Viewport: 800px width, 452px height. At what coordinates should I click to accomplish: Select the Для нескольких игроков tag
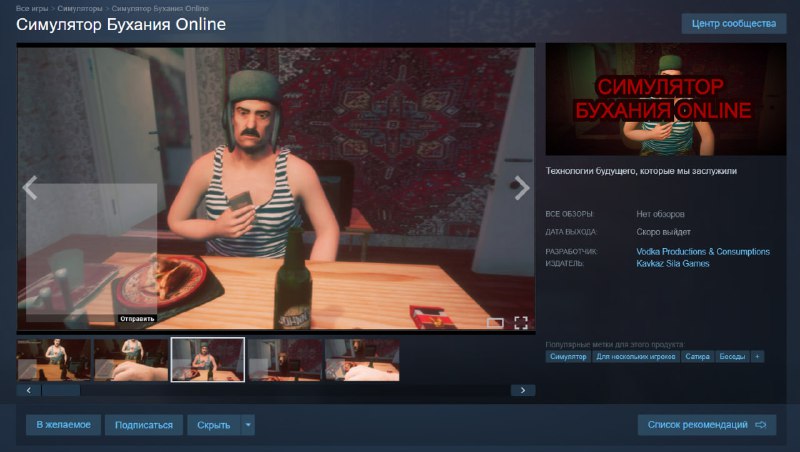click(x=636, y=357)
